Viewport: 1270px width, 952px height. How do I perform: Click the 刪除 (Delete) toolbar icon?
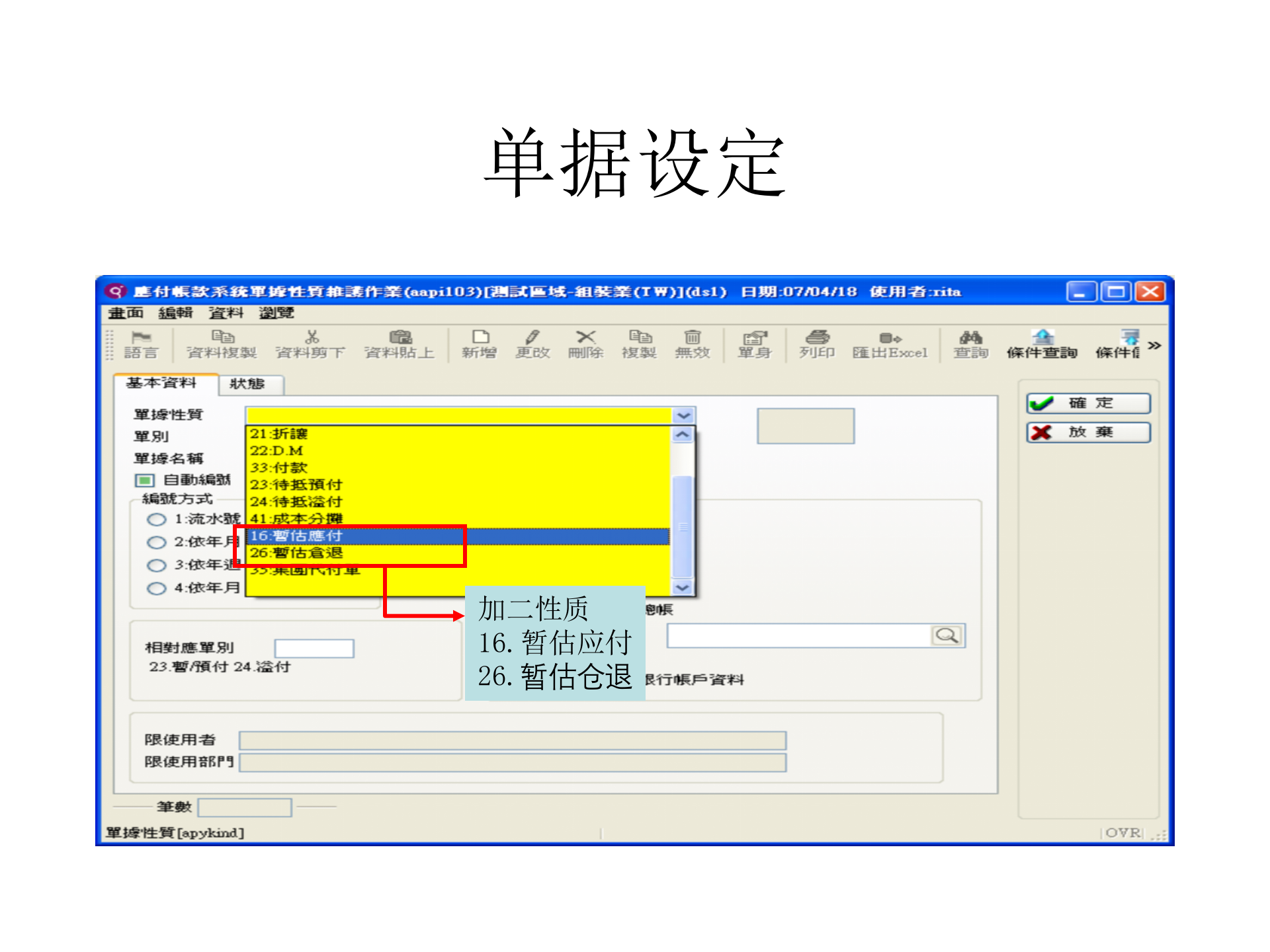(x=586, y=344)
